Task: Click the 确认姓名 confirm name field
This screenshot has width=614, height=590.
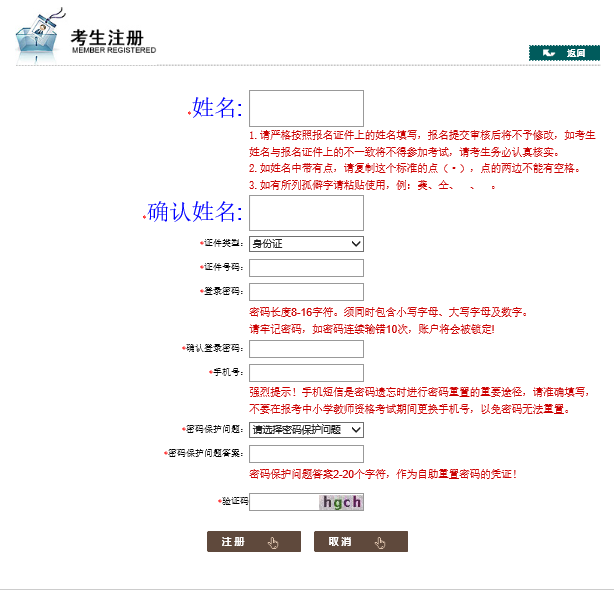Action: 305,212
